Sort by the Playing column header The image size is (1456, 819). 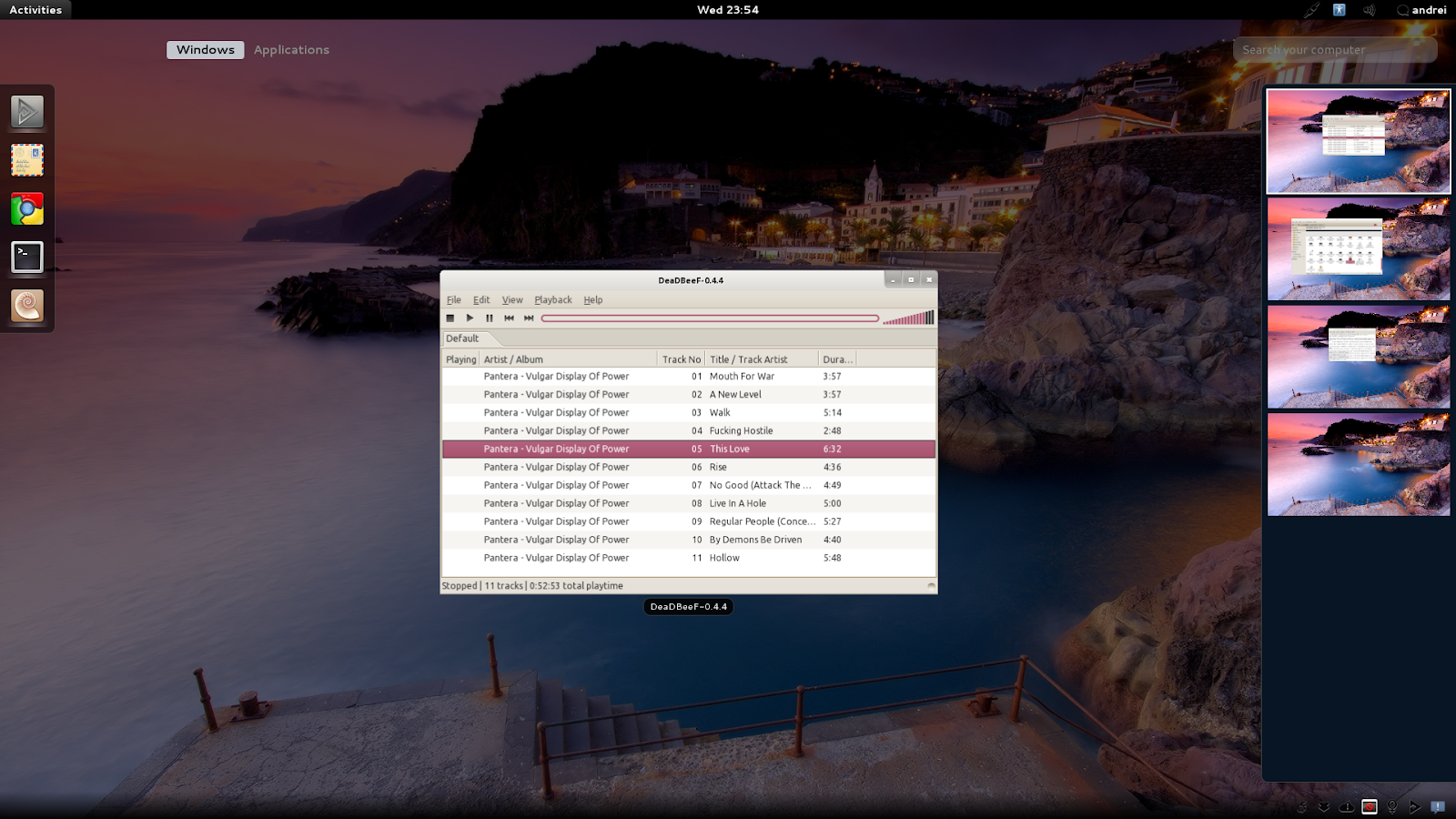(x=461, y=359)
